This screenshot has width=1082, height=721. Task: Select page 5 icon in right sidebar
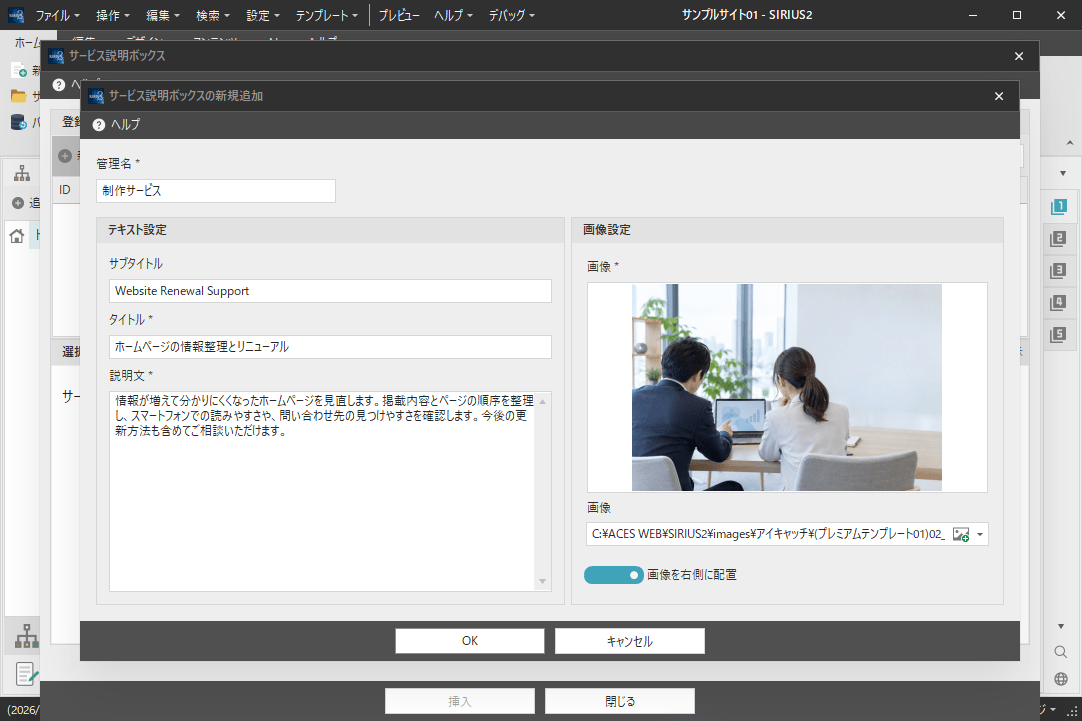point(1058,335)
